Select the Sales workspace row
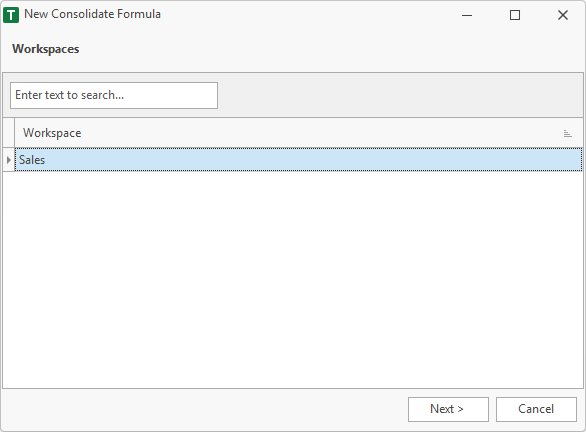This screenshot has height=432, width=586. (299, 160)
